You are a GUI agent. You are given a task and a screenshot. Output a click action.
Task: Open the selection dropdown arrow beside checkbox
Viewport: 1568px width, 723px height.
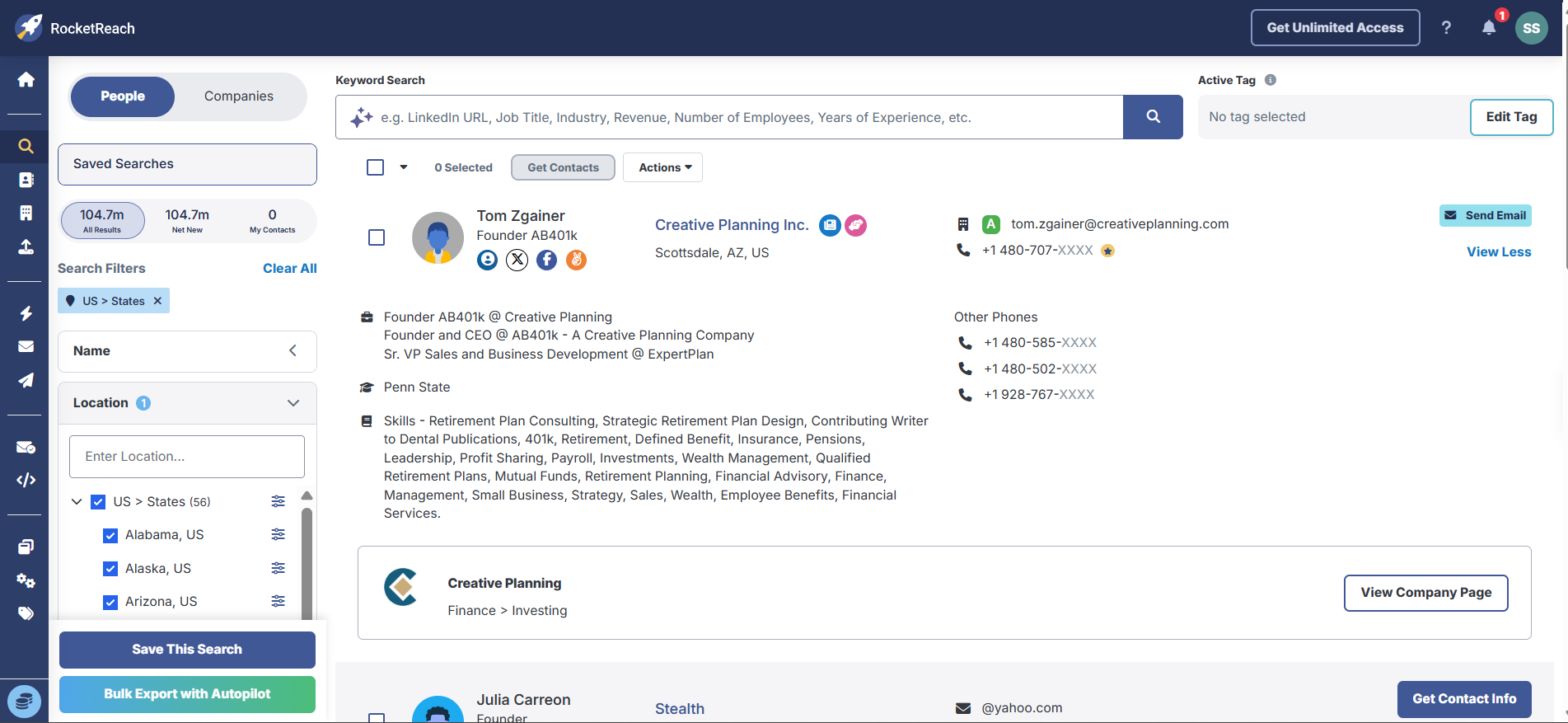point(404,167)
